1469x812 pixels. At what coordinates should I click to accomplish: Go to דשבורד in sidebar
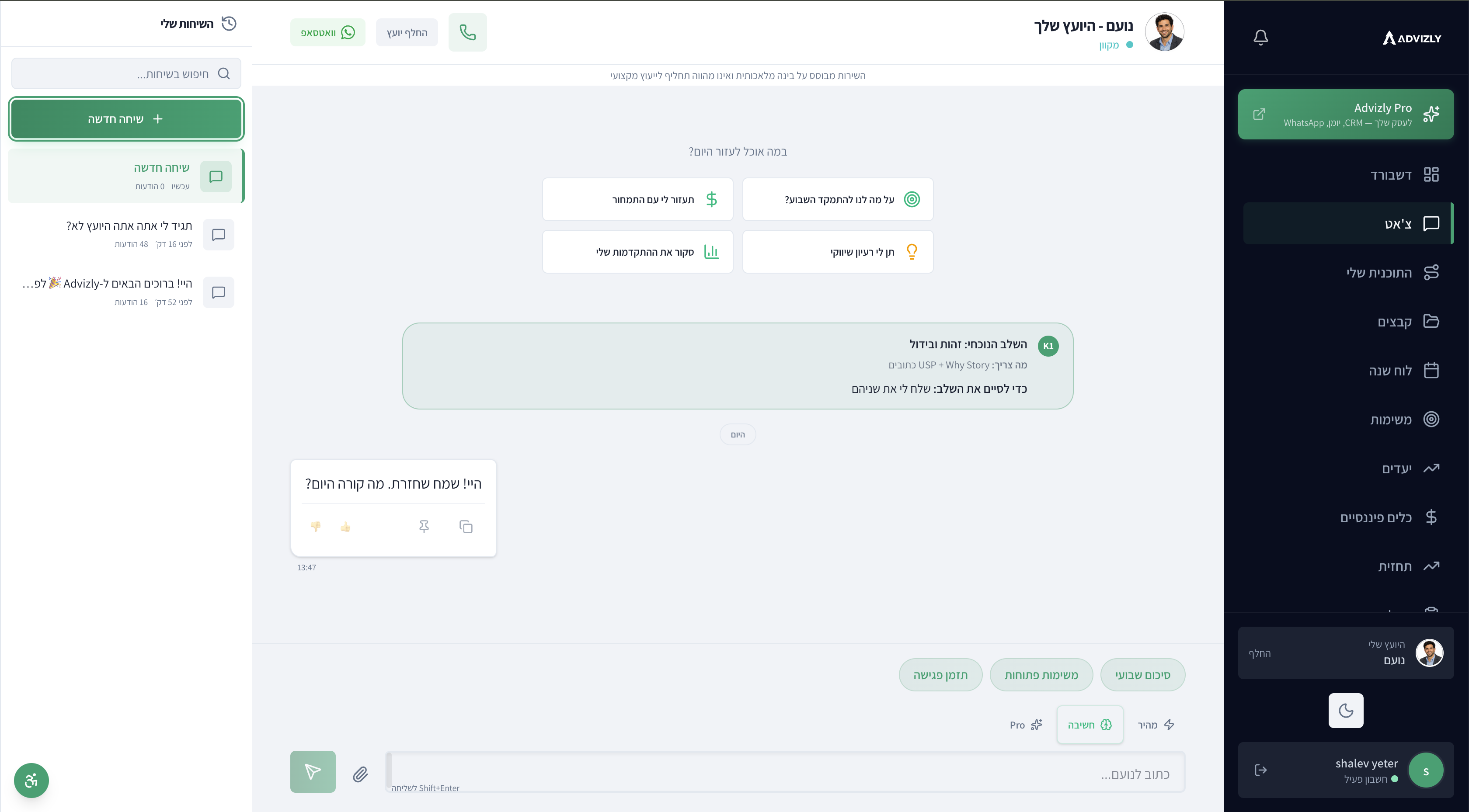1348,174
